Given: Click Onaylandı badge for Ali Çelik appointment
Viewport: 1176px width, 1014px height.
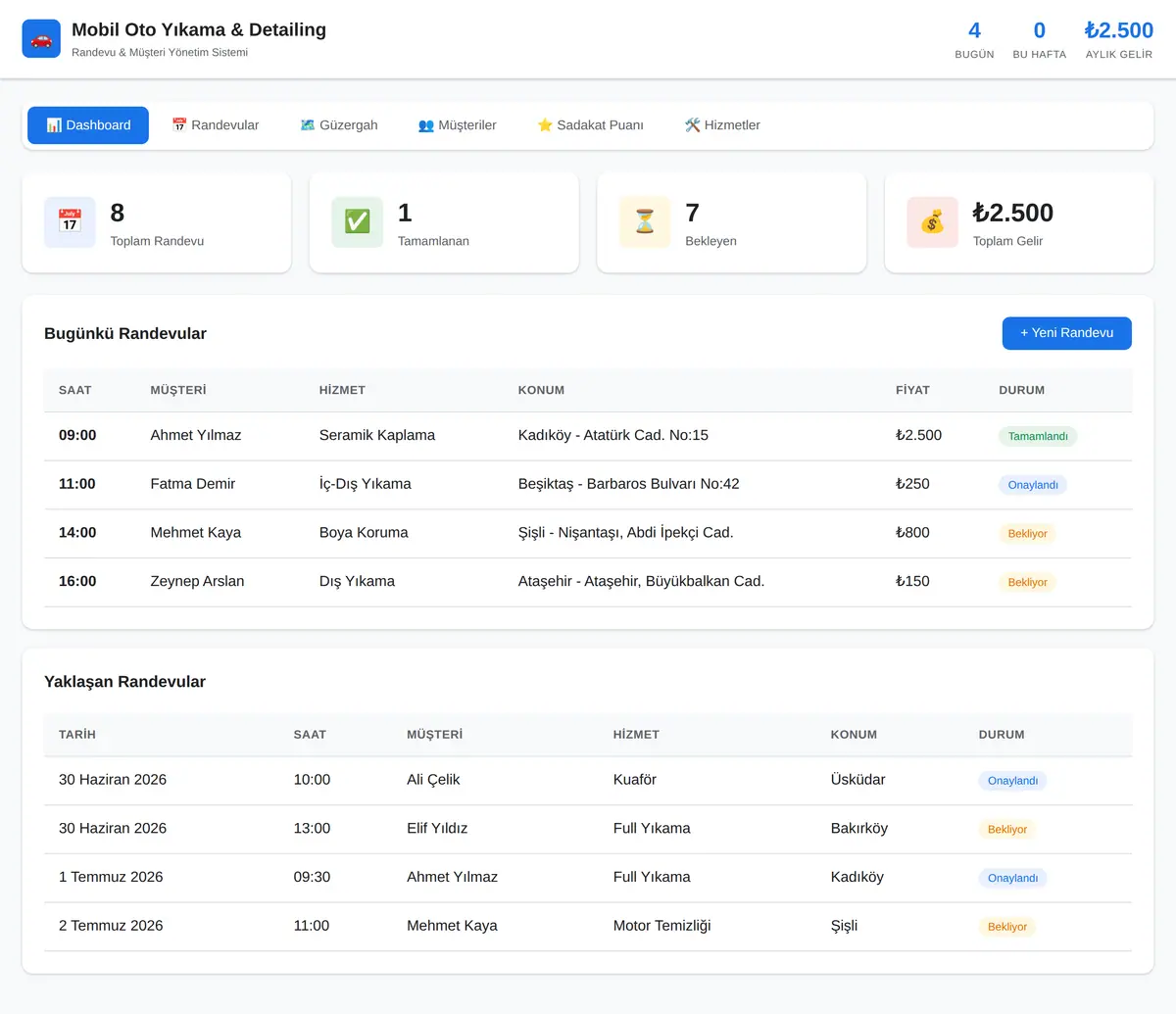Looking at the screenshot, I should (1012, 781).
